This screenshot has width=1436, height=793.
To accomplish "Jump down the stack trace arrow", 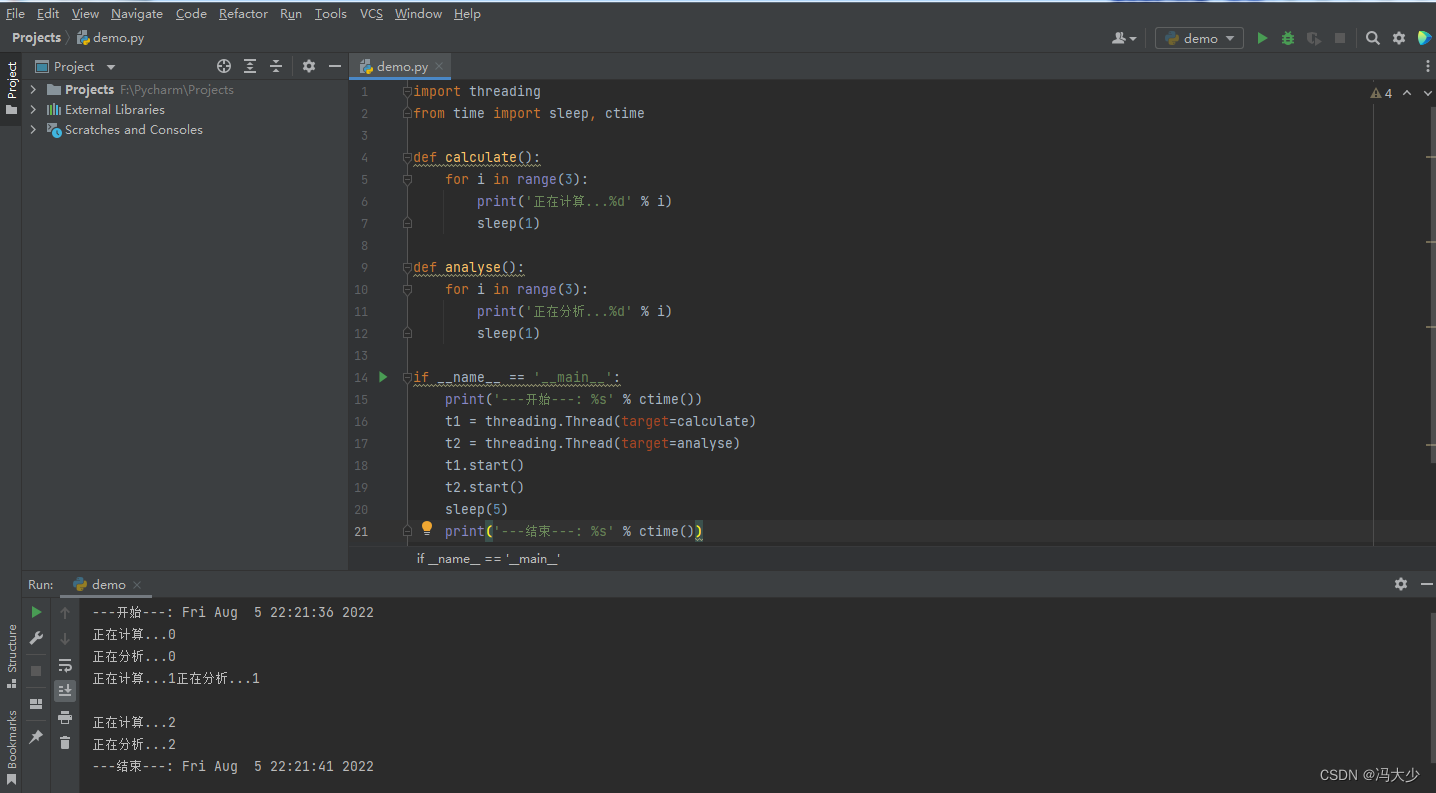I will (65, 638).
